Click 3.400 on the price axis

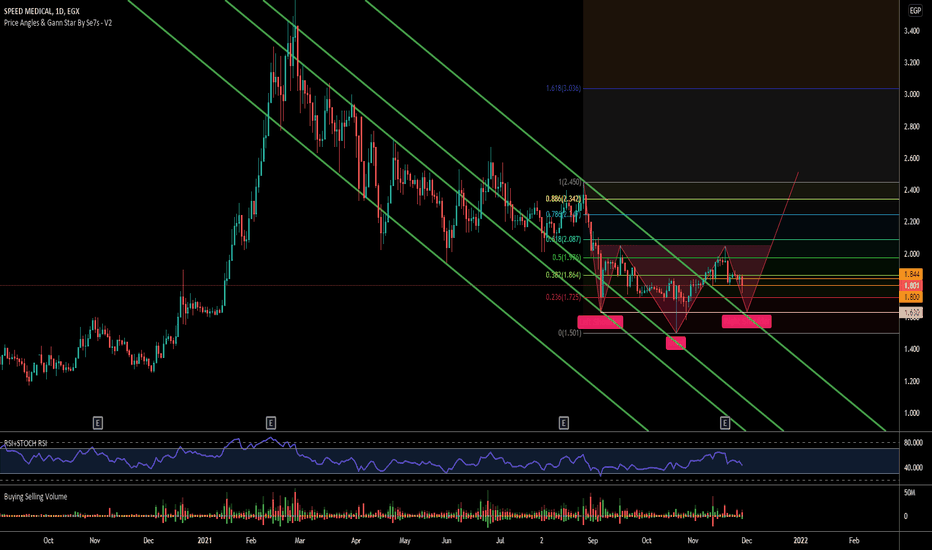(x=912, y=30)
